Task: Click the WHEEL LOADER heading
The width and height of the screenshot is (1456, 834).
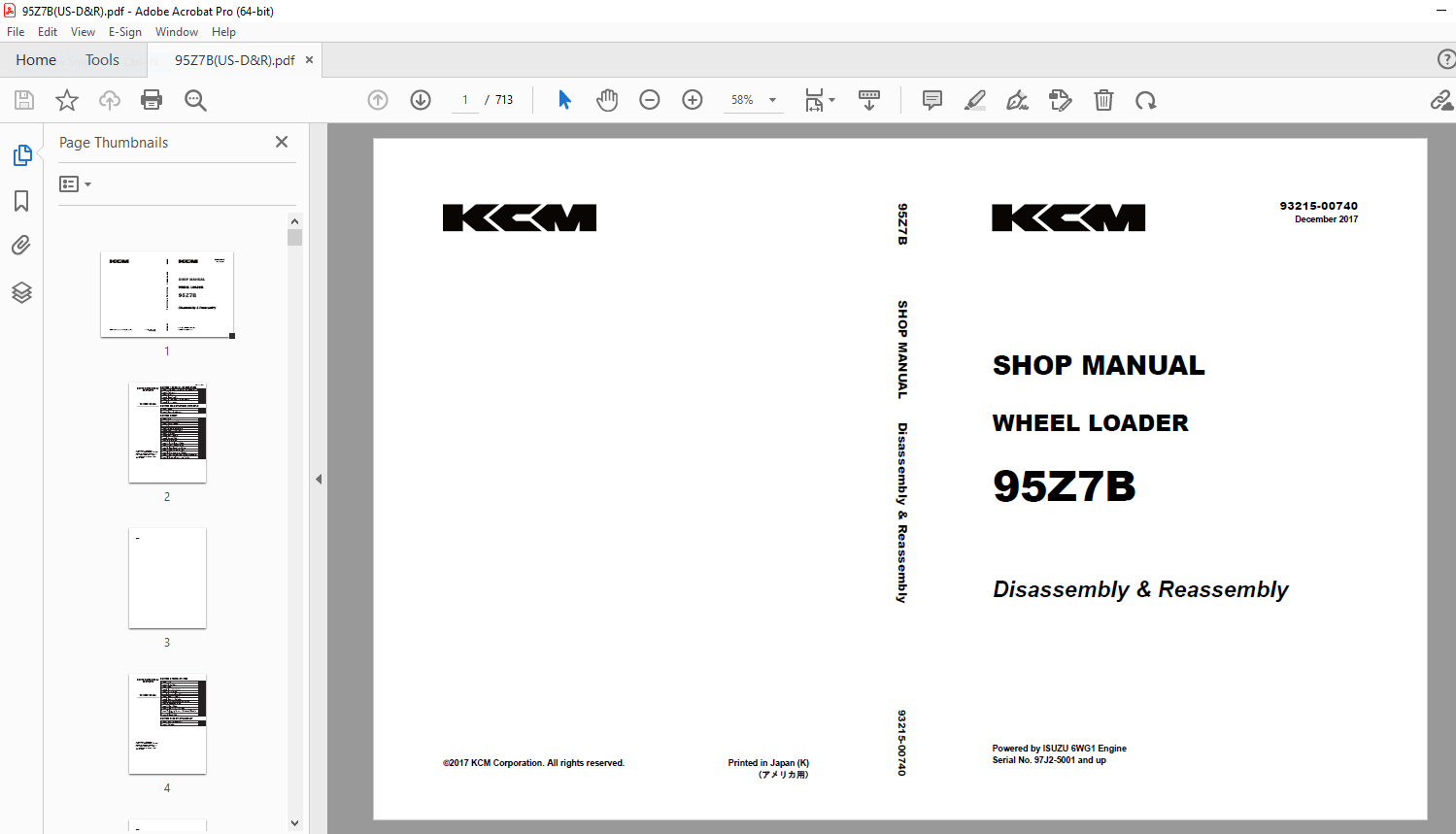Action: (1090, 423)
